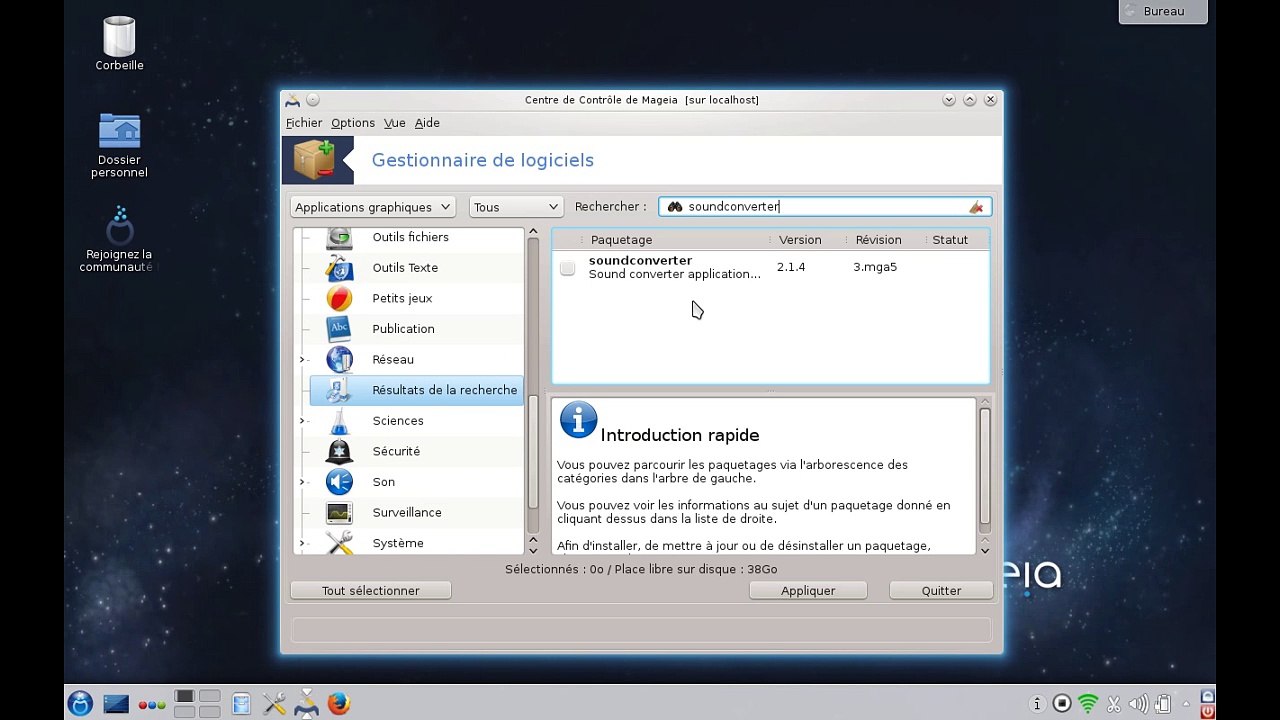Expand the Réseau category tree node
This screenshot has width=1280, height=720.
[302, 360]
